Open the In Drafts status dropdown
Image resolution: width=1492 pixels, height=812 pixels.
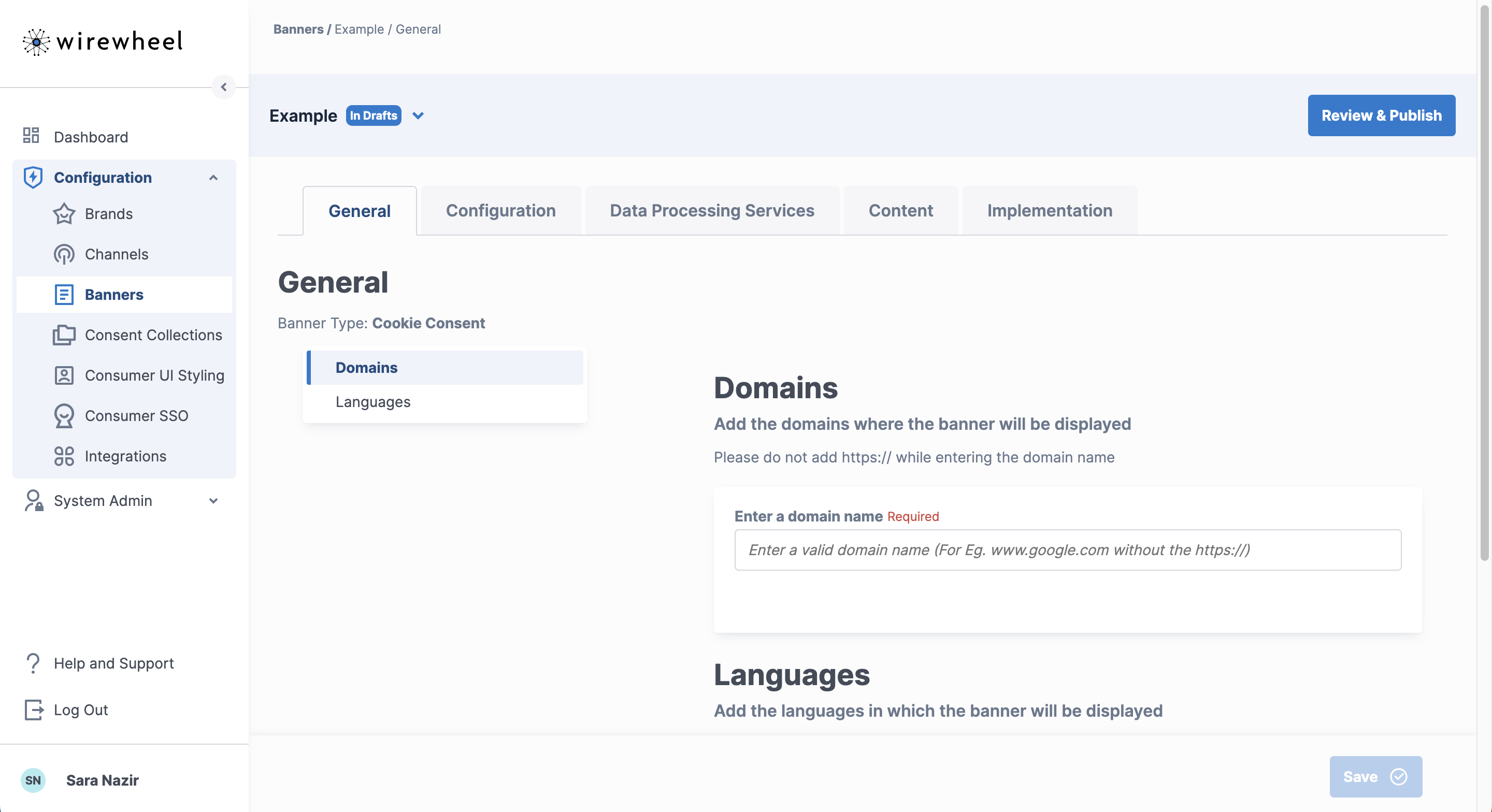(x=418, y=116)
